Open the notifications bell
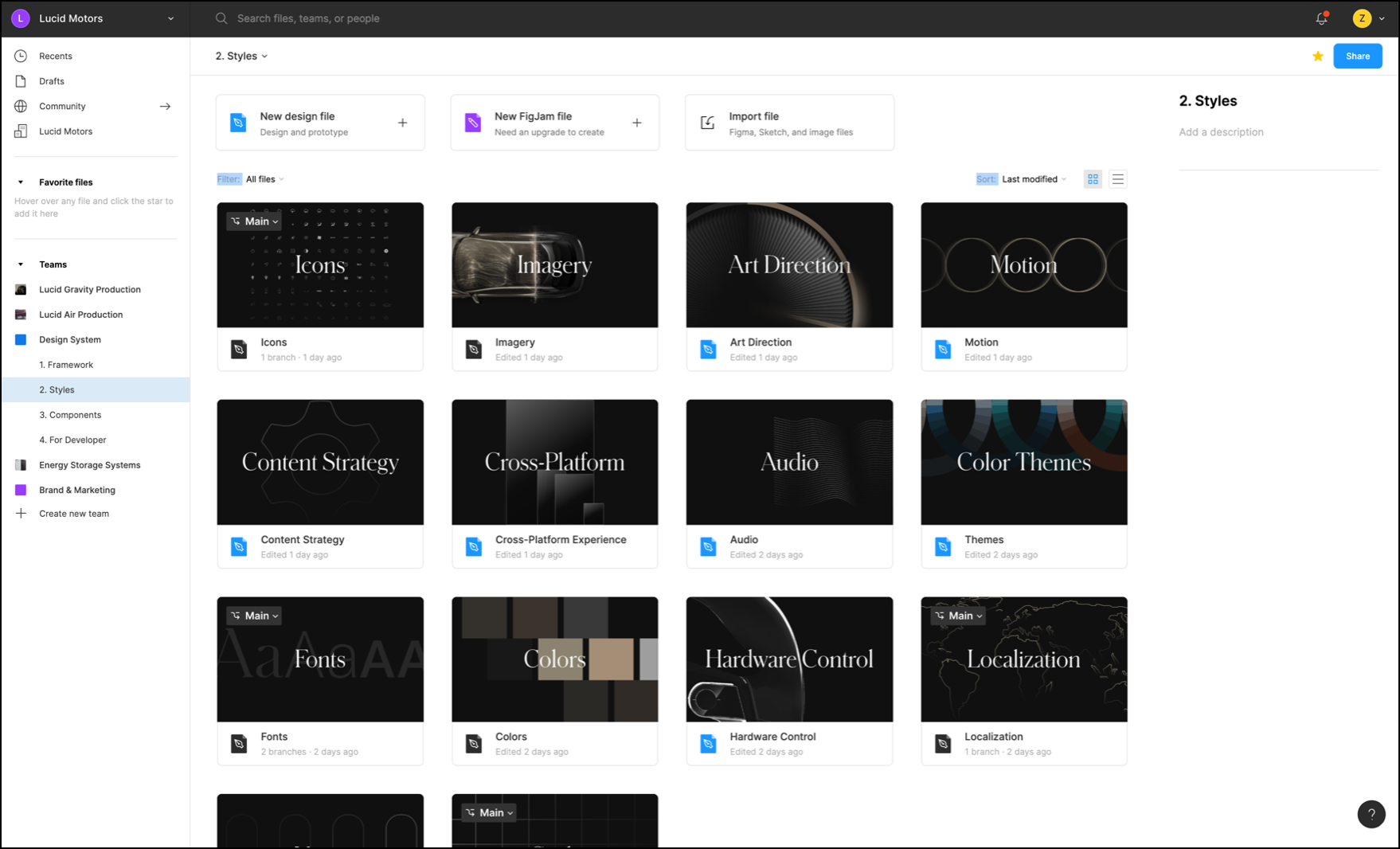The height and width of the screenshot is (849, 1400). pos(1321,18)
